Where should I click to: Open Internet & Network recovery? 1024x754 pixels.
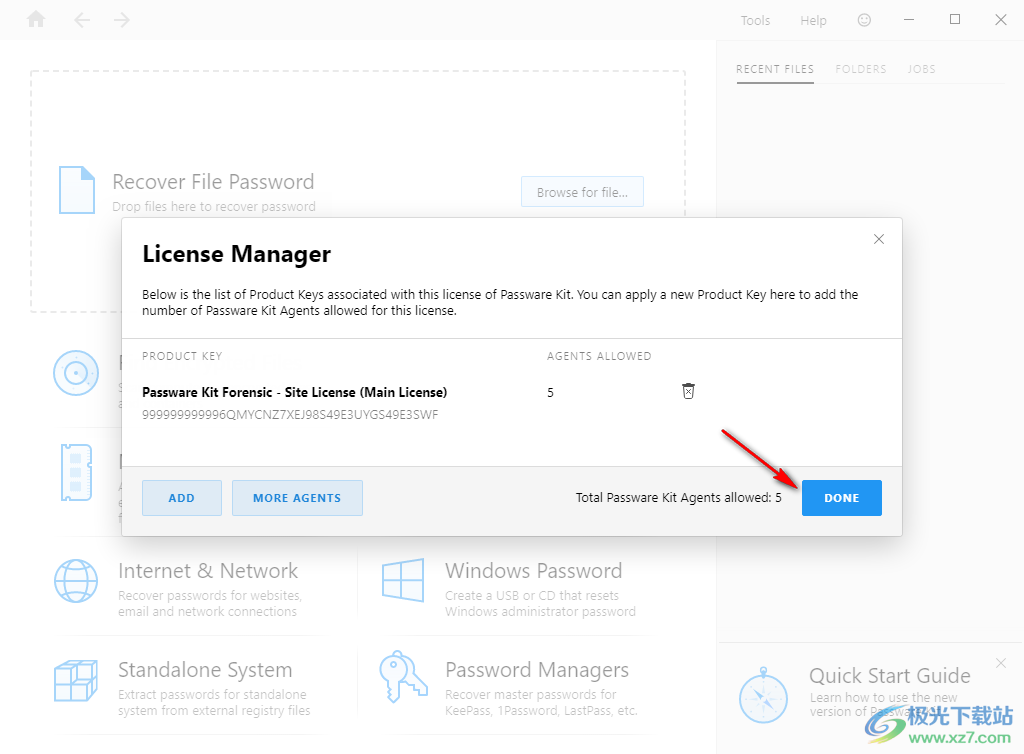click(x=208, y=570)
